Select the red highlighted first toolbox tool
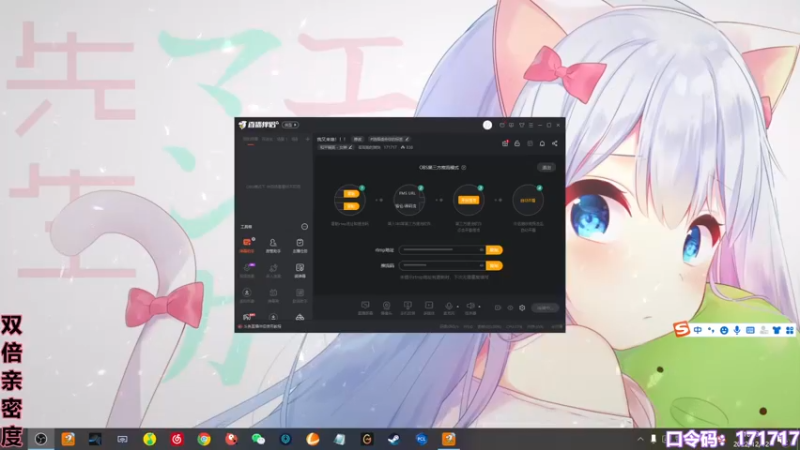 (247, 243)
